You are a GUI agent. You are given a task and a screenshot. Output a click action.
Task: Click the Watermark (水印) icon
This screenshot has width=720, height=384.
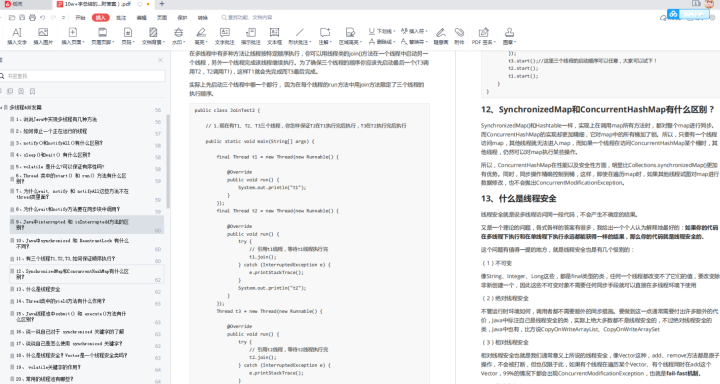(x=178, y=32)
